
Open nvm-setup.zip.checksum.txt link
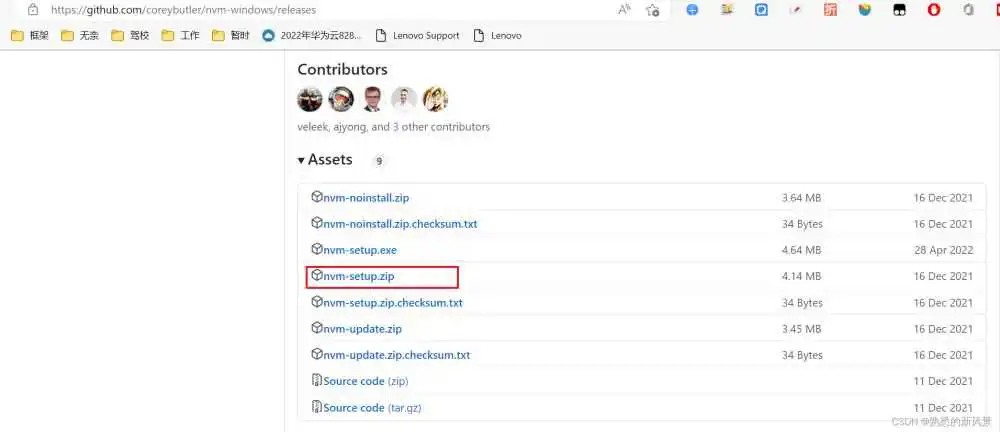392,302
